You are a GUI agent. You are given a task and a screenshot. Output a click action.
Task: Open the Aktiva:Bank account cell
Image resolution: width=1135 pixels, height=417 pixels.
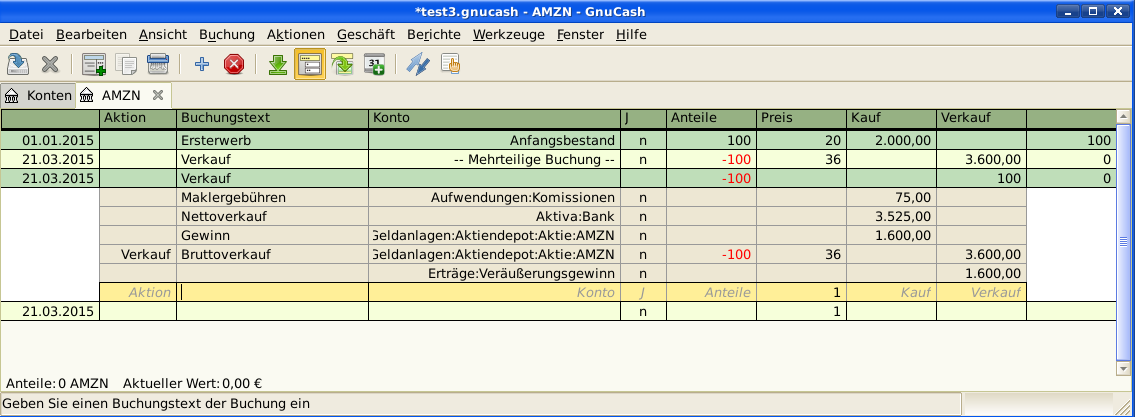pyautogui.click(x=494, y=217)
